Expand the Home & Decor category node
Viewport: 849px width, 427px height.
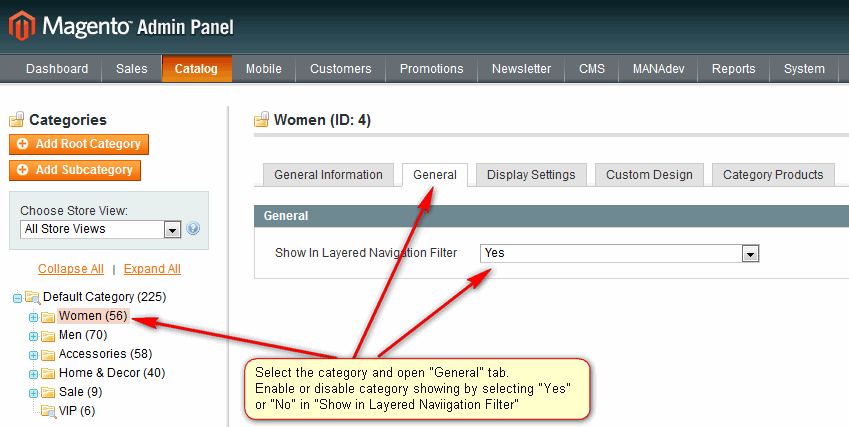coord(33,374)
